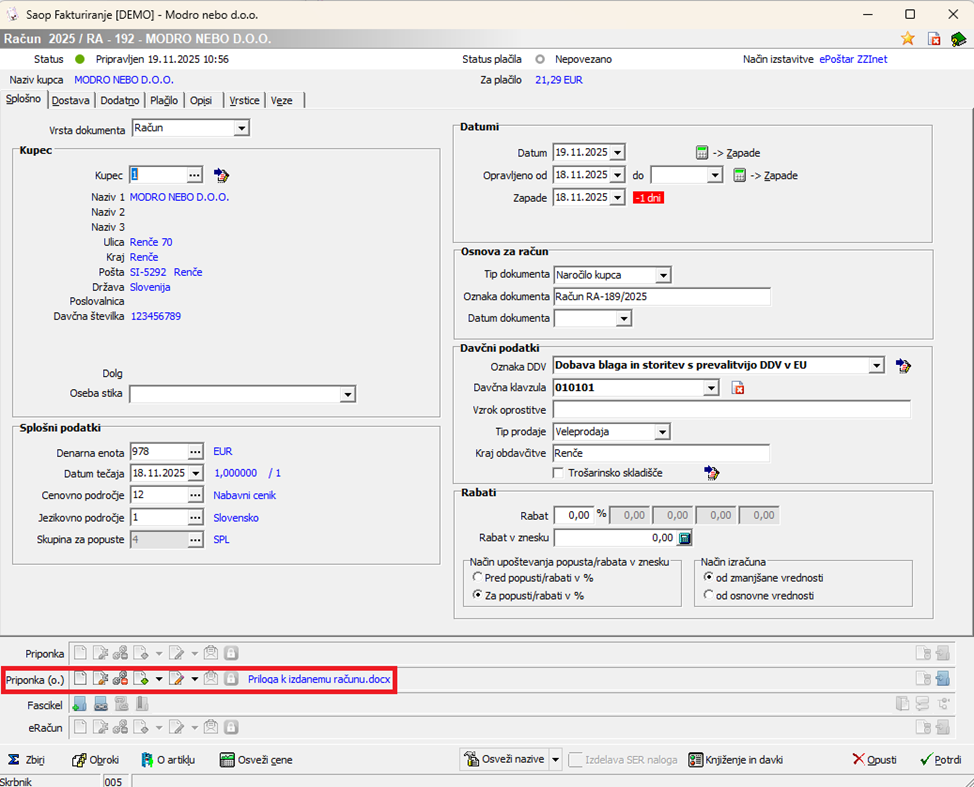Open the Opisi tab

(201, 101)
